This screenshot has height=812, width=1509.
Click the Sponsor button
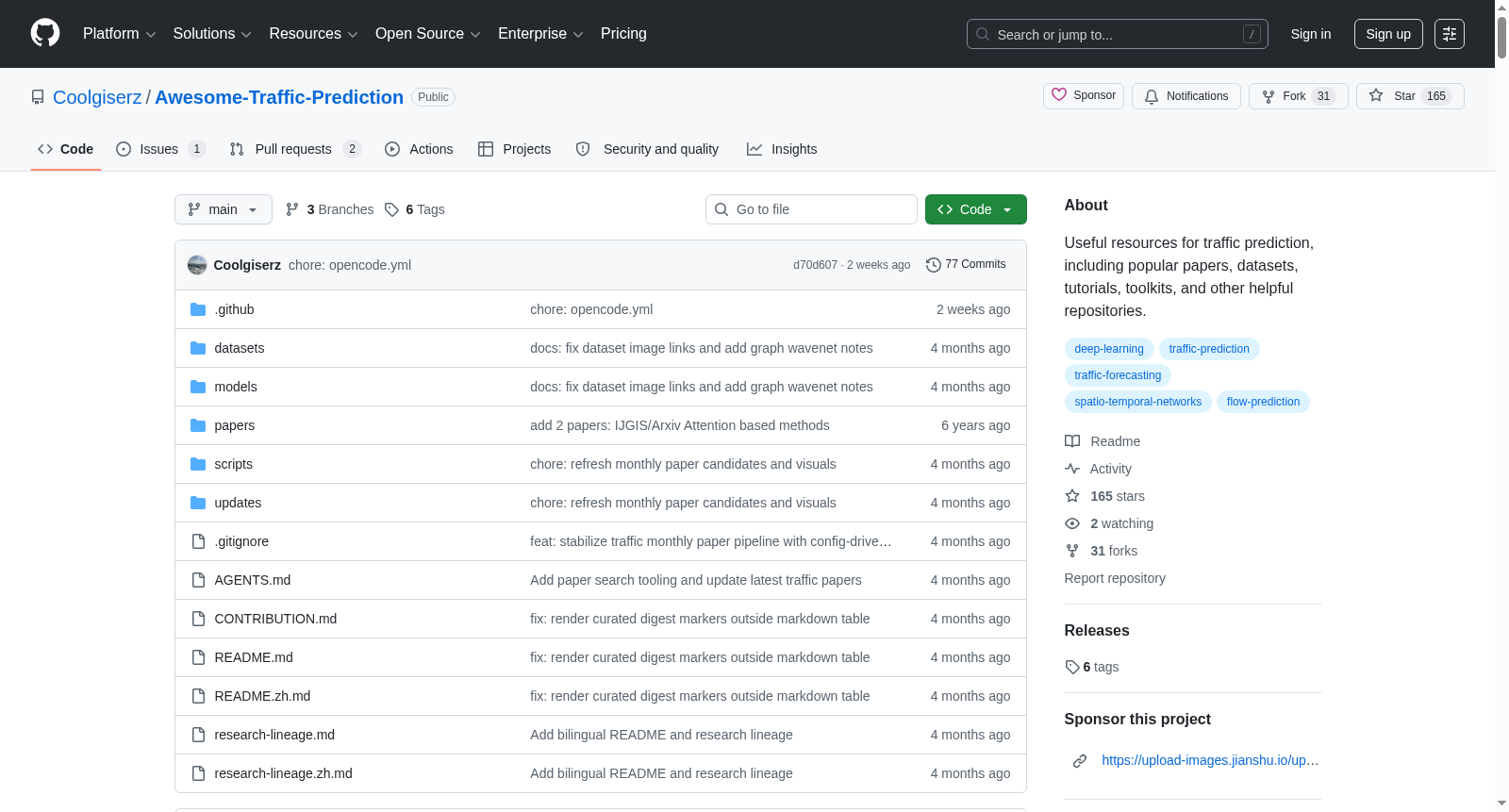[1084, 95]
